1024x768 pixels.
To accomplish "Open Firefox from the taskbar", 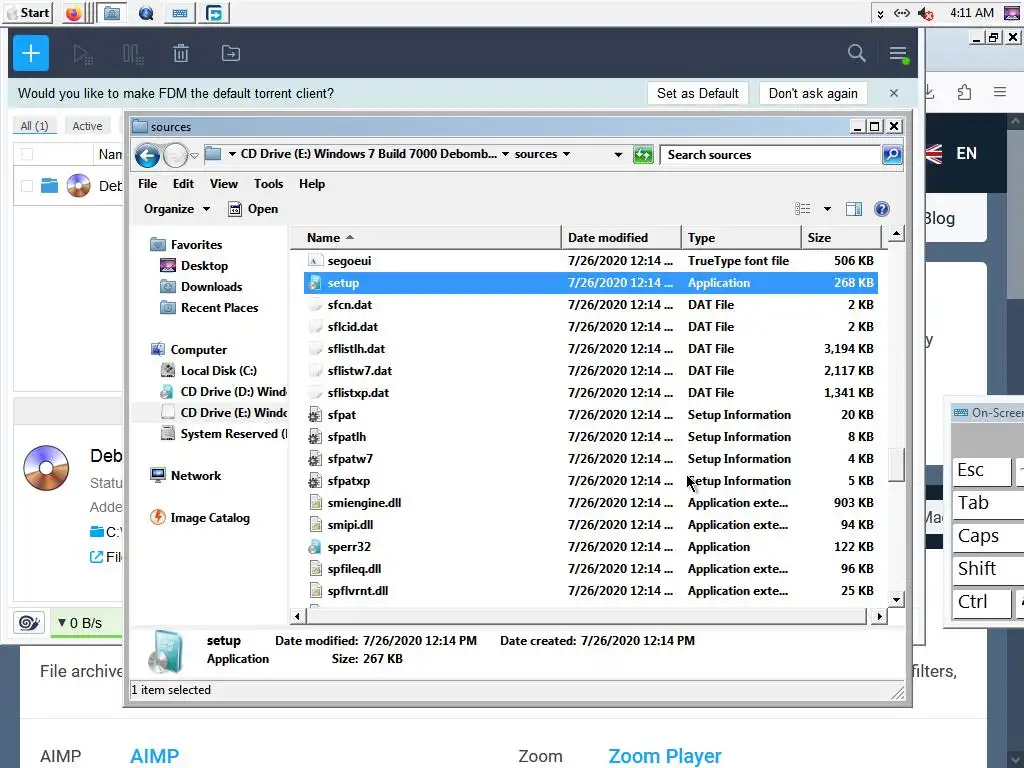I will click(73, 13).
